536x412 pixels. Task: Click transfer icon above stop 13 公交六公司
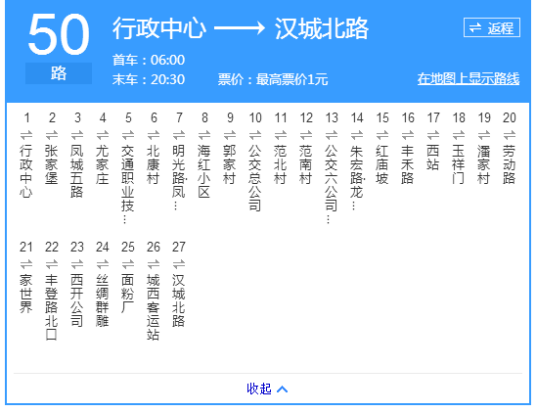[x=331, y=135]
